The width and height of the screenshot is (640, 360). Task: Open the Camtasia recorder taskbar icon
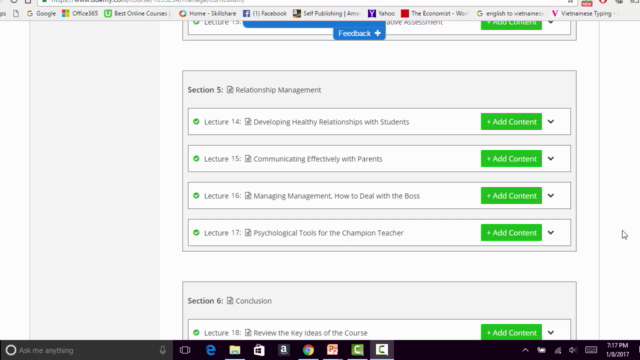tap(382, 350)
